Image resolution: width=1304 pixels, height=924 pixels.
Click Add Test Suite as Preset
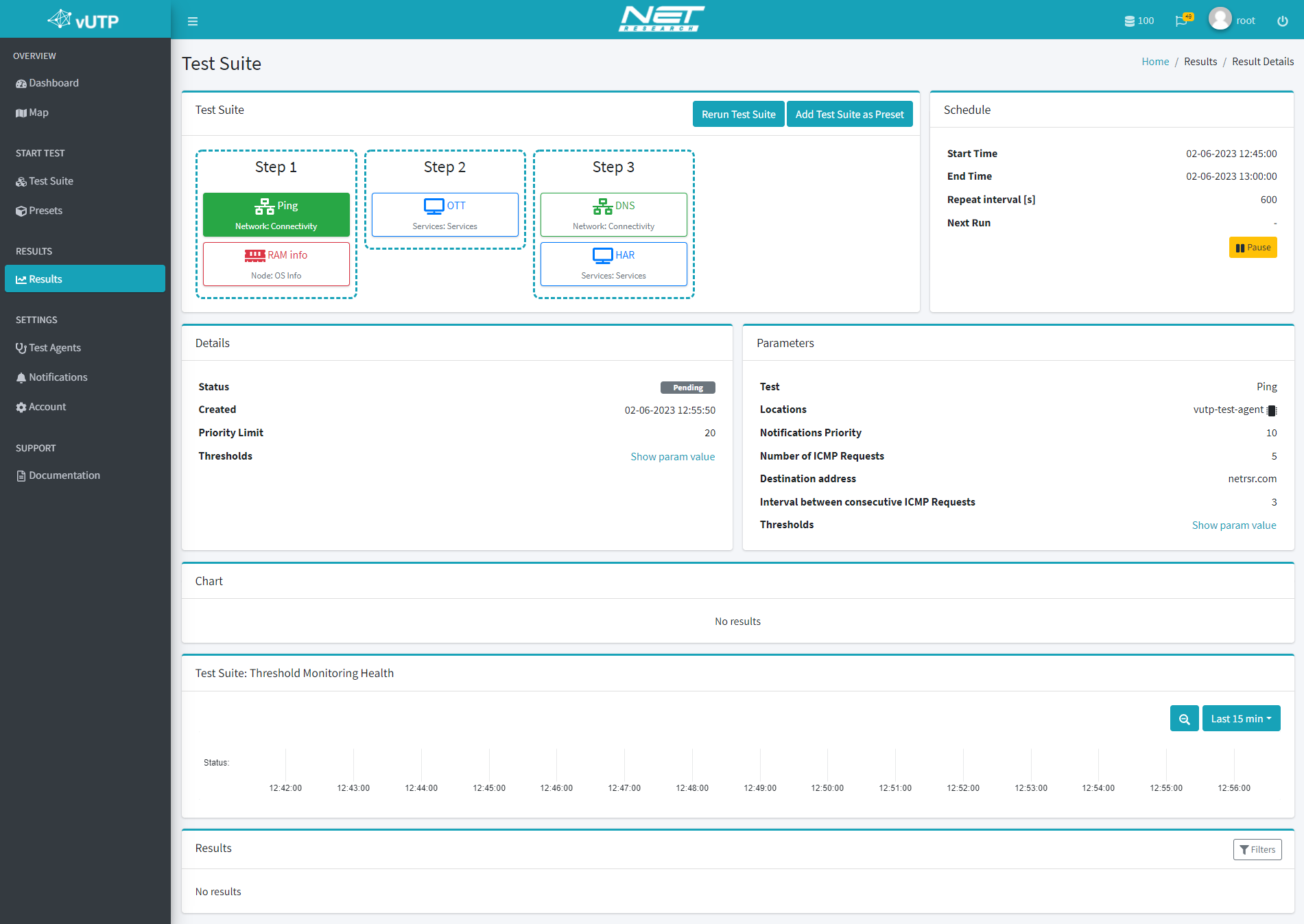849,115
